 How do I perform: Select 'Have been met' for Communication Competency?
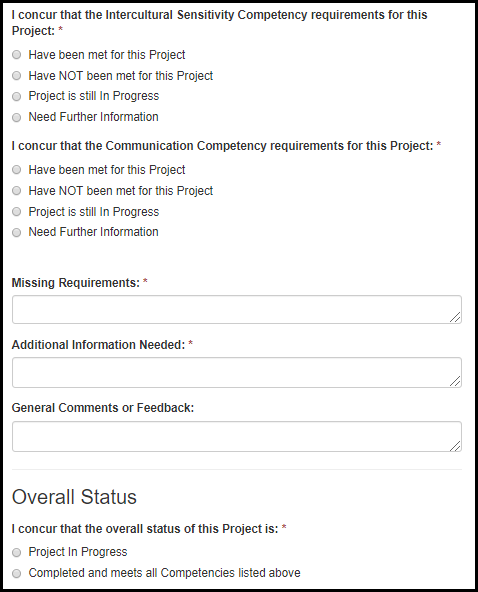tap(16, 170)
